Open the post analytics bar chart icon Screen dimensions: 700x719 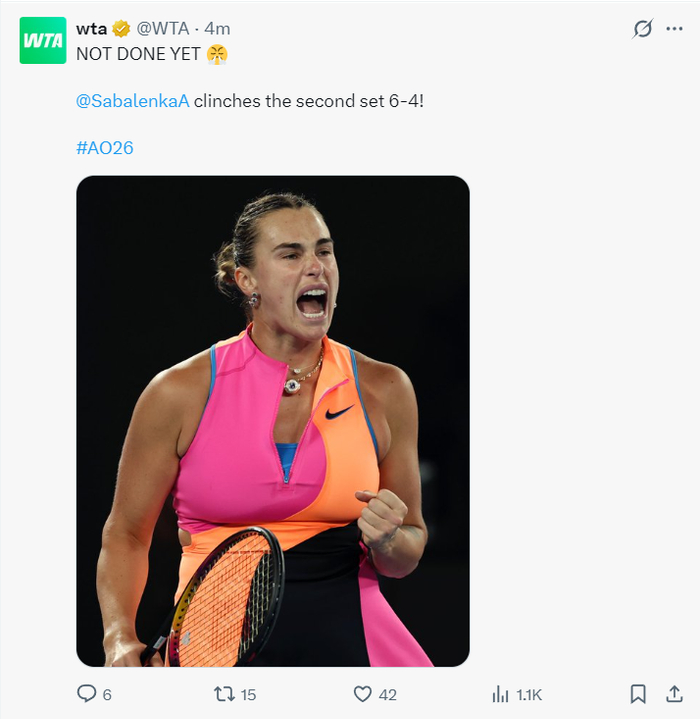(500, 694)
